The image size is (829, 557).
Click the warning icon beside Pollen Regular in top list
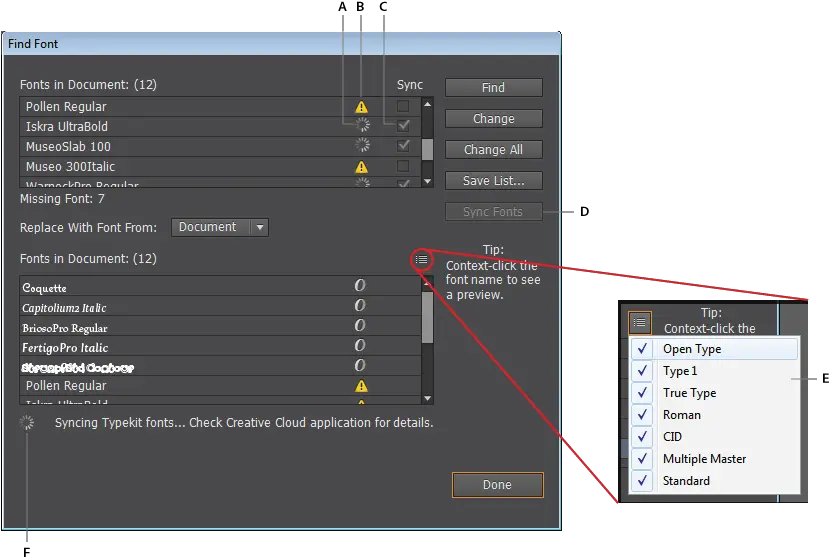click(x=361, y=107)
